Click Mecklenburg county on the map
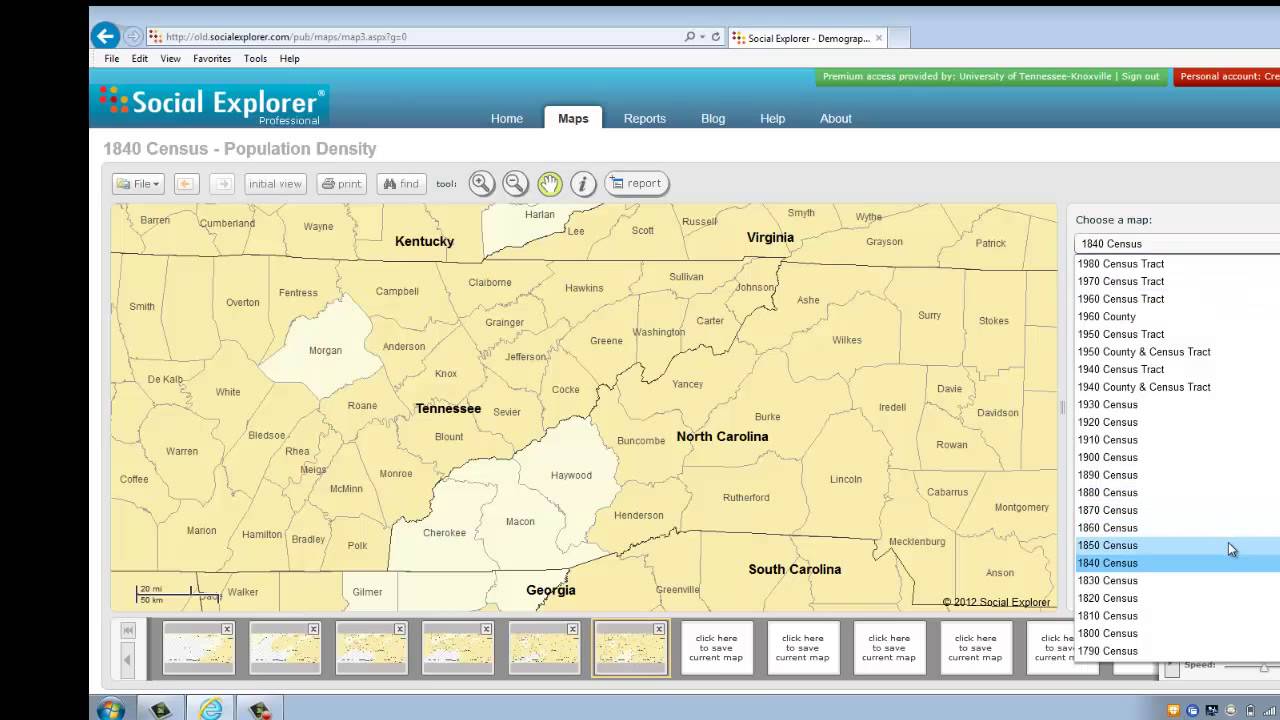The height and width of the screenshot is (720, 1280). 917,542
